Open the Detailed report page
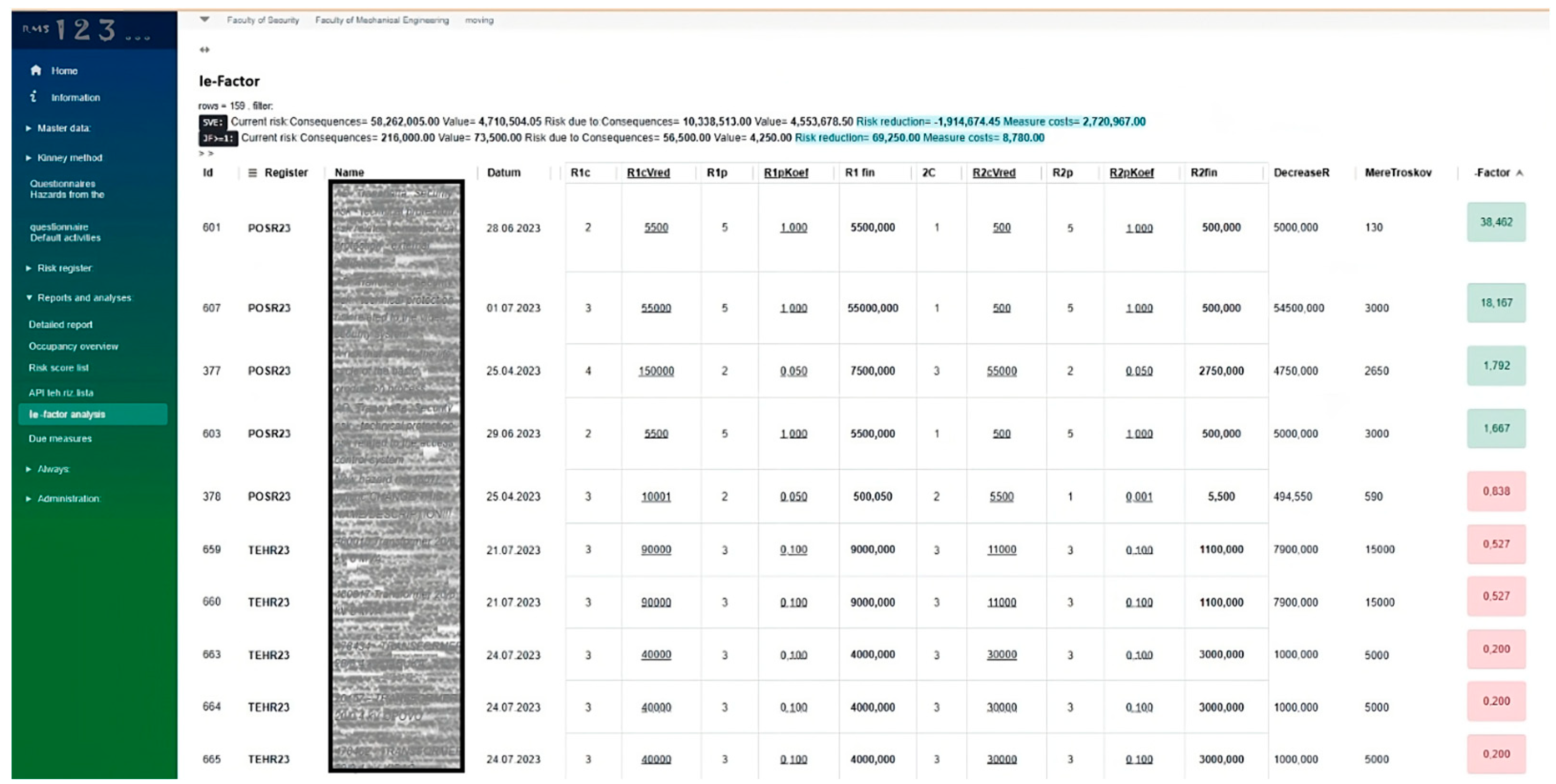1556x784 pixels. click(x=61, y=325)
